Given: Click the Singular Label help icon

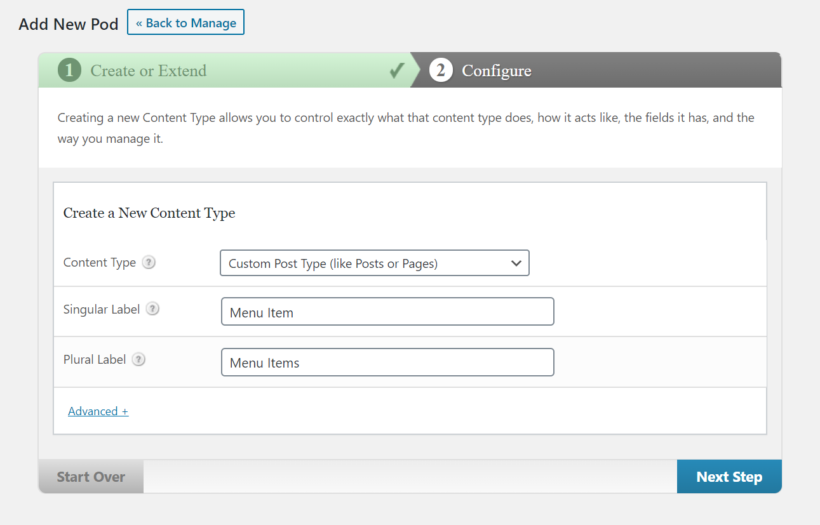Looking at the screenshot, I should 153,309.
